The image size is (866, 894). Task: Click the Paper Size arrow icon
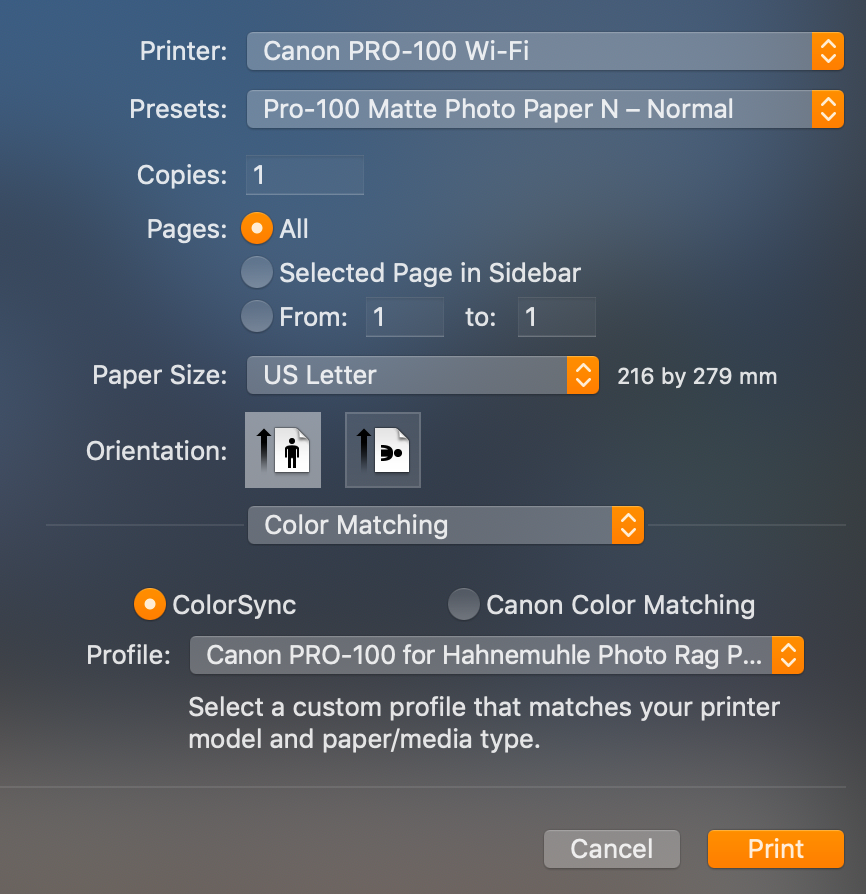pyautogui.click(x=582, y=375)
